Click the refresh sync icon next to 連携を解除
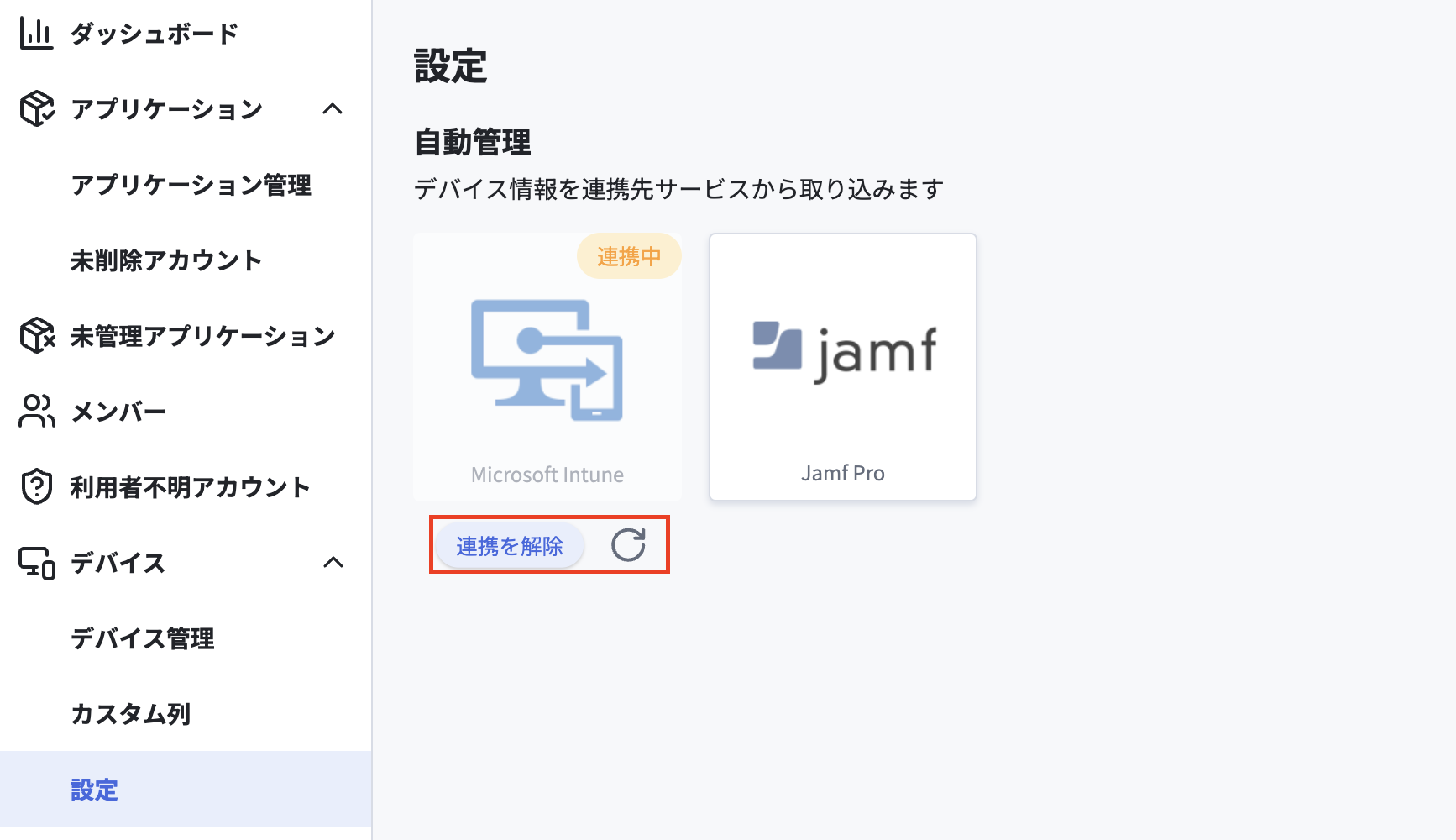Screen dimensions: 1456x840 [628, 545]
